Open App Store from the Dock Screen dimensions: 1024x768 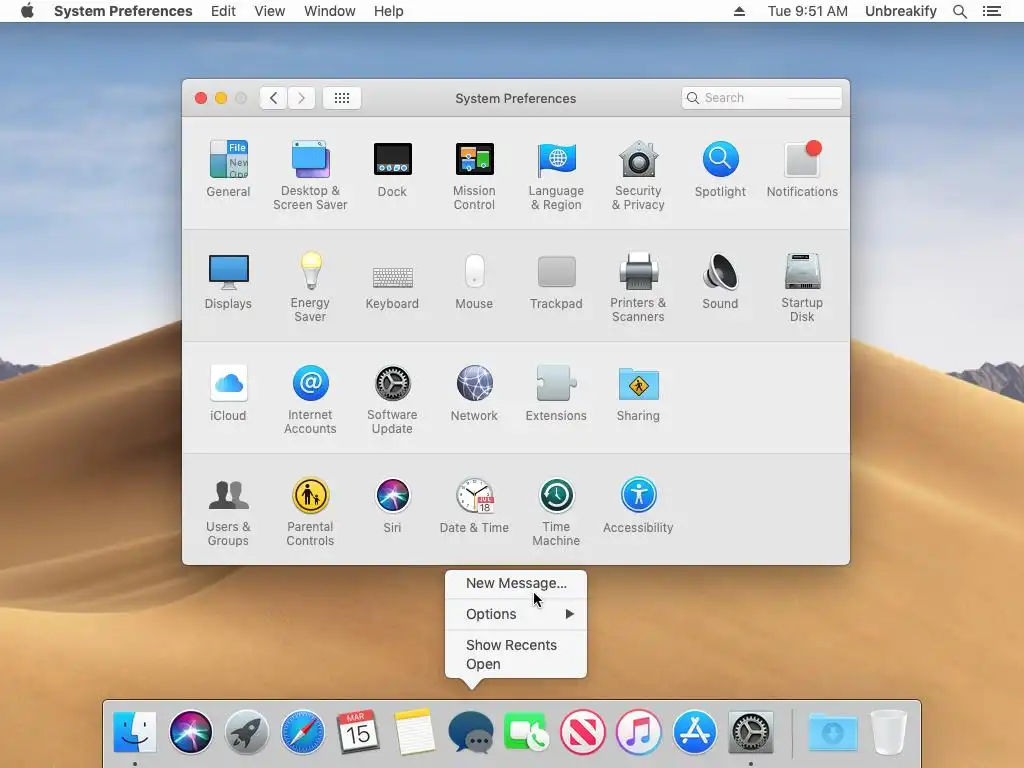coord(694,732)
